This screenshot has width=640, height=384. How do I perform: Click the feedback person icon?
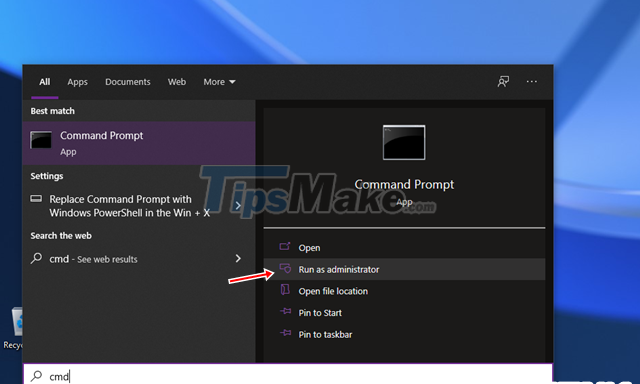503,82
